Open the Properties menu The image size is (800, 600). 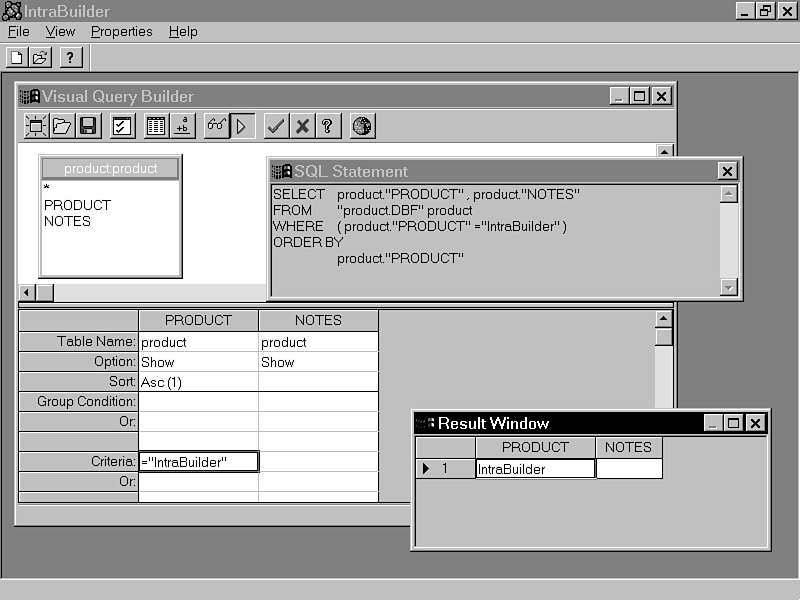click(121, 31)
